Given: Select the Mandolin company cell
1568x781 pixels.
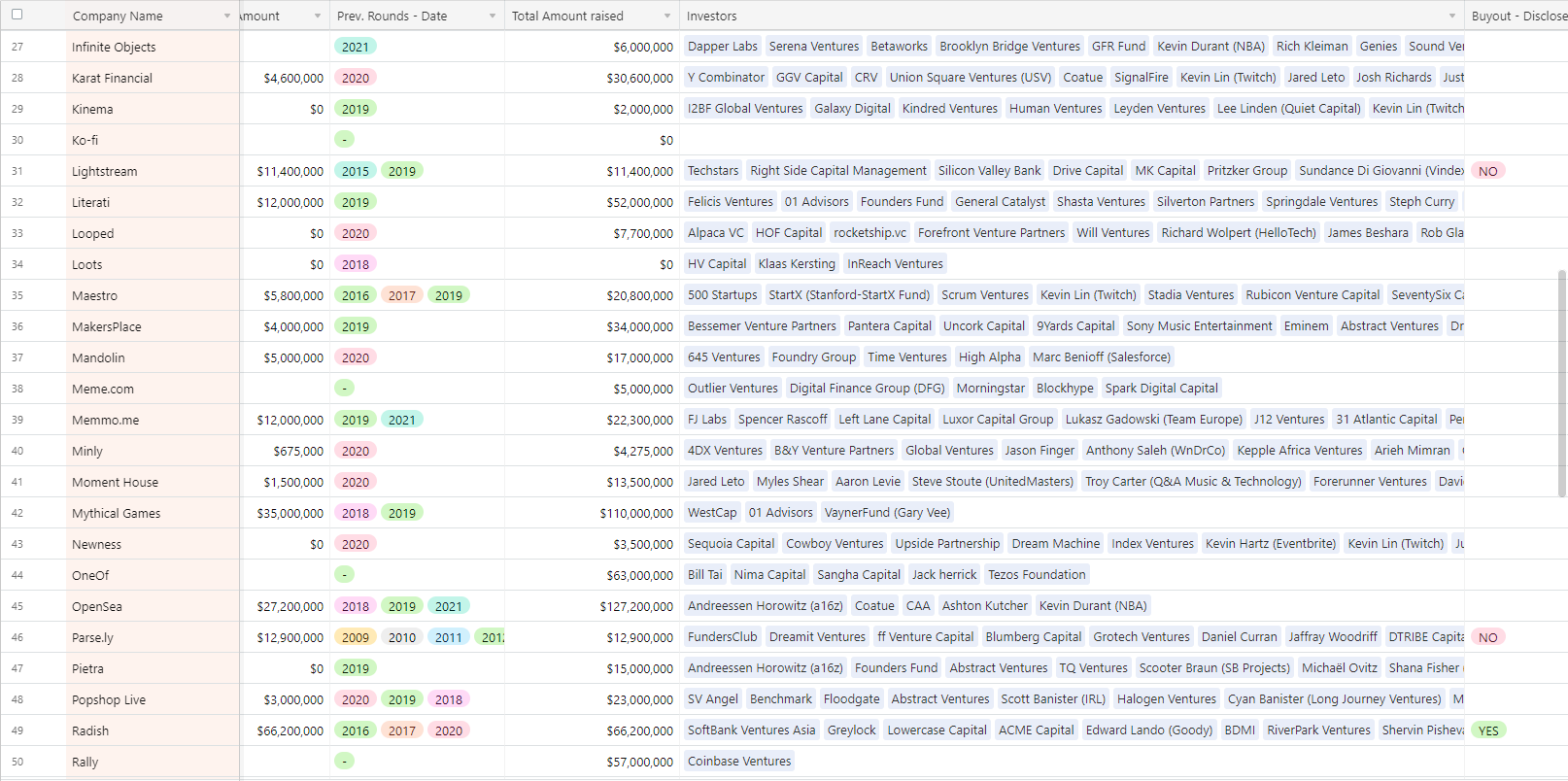Looking at the screenshot, I should [153, 357].
